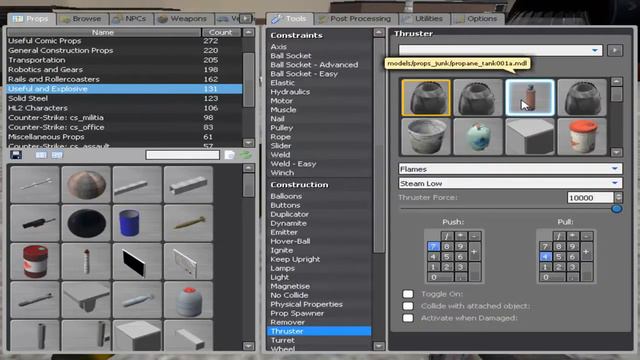Select the propane tank thruster model

(530, 98)
